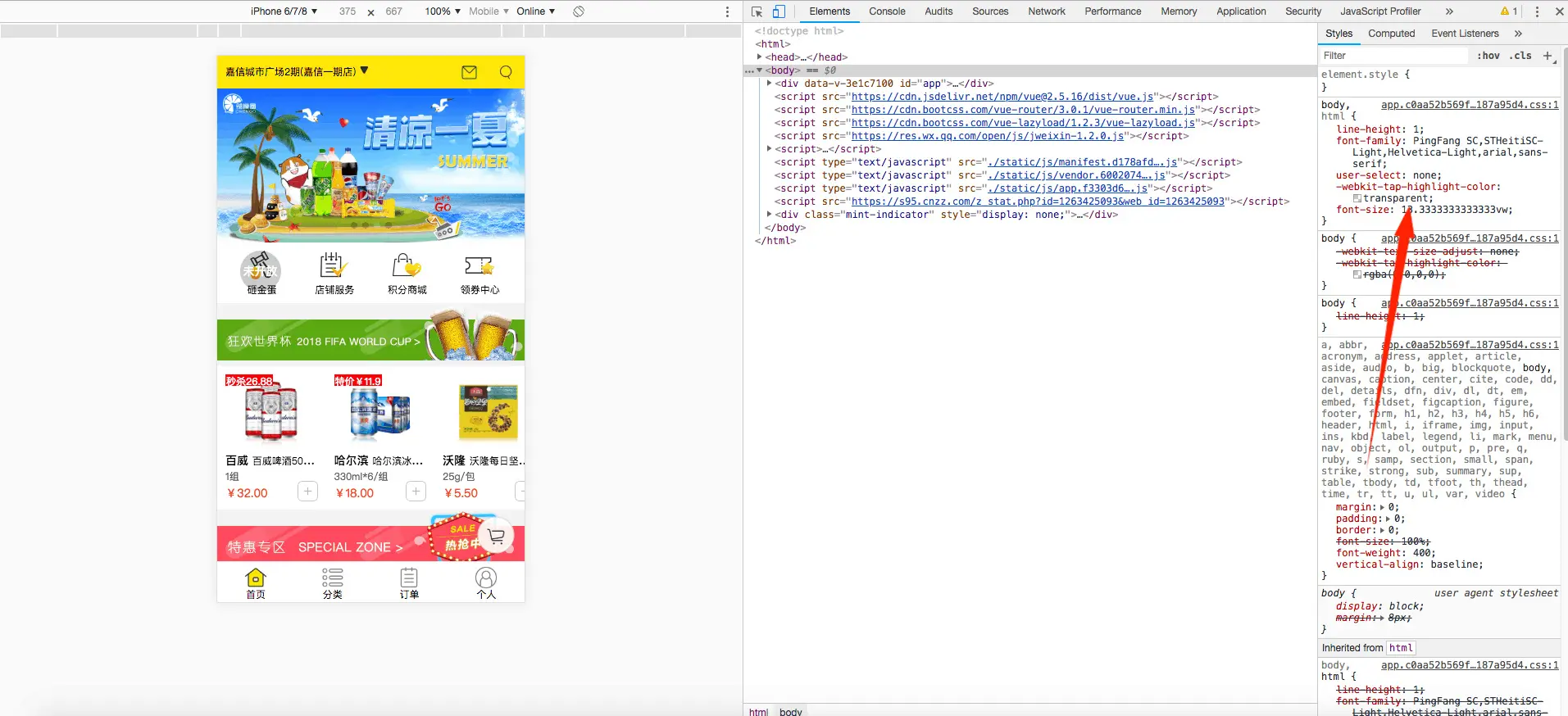Image resolution: width=1568 pixels, height=716 pixels.
Task: Open the cnzz z_stat.php script link
Action: [x=1038, y=202]
